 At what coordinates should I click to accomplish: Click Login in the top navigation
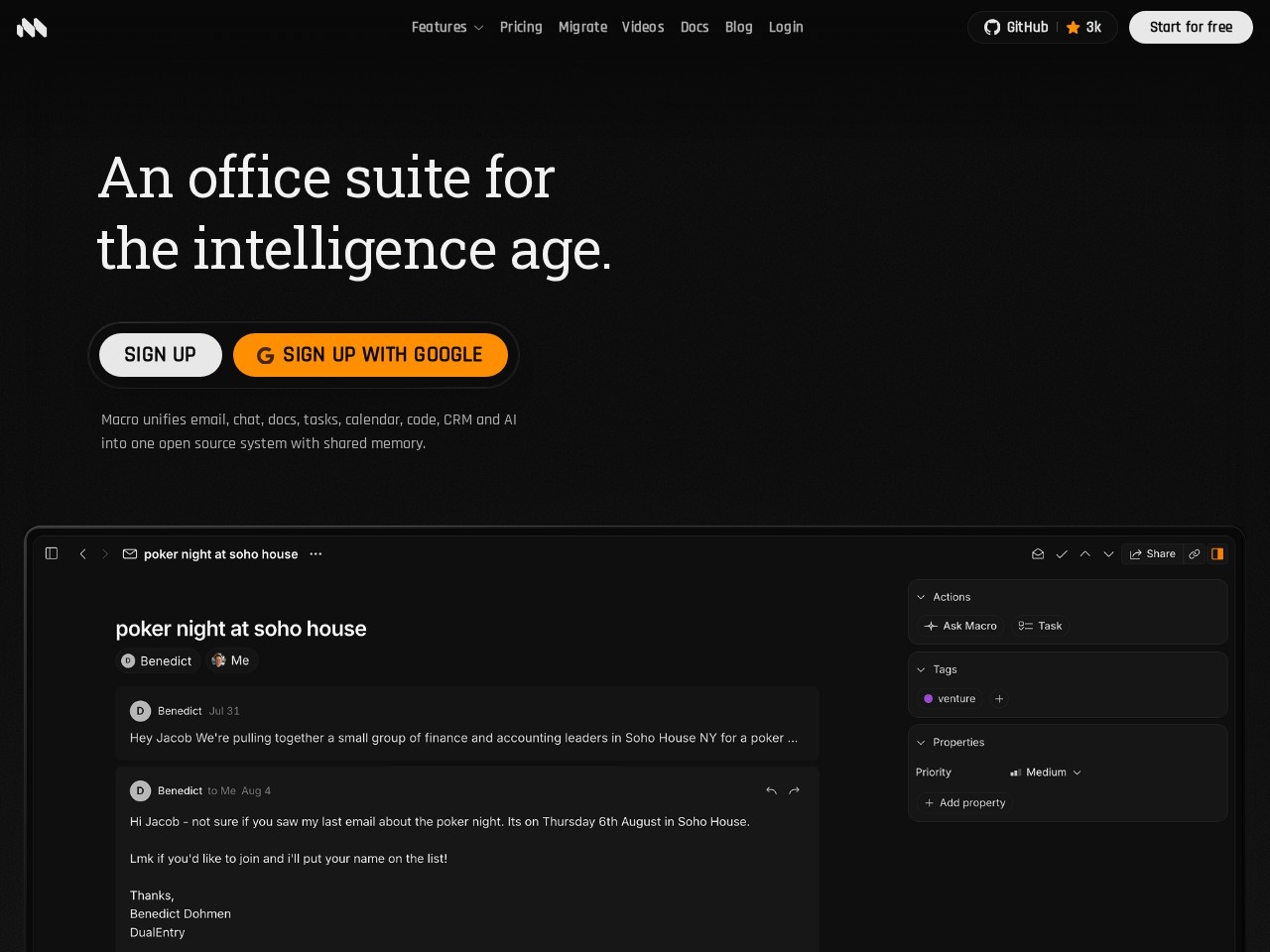786,27
